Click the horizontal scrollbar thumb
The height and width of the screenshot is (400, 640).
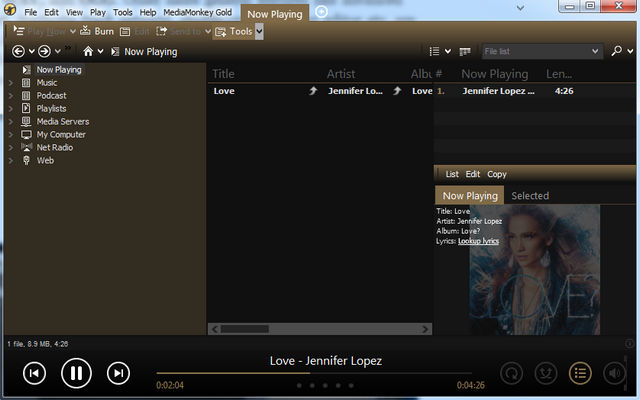pyautogui.click(x=245, y=329)
